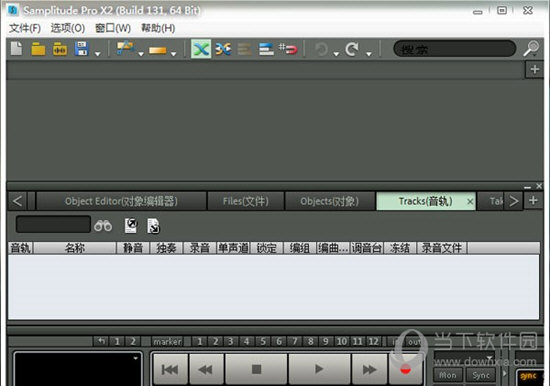Viewport: 550px width, 386px height.
Task: Expand the time display dropdown arrow
Action: pyautogui.click(x=135, y=358)
